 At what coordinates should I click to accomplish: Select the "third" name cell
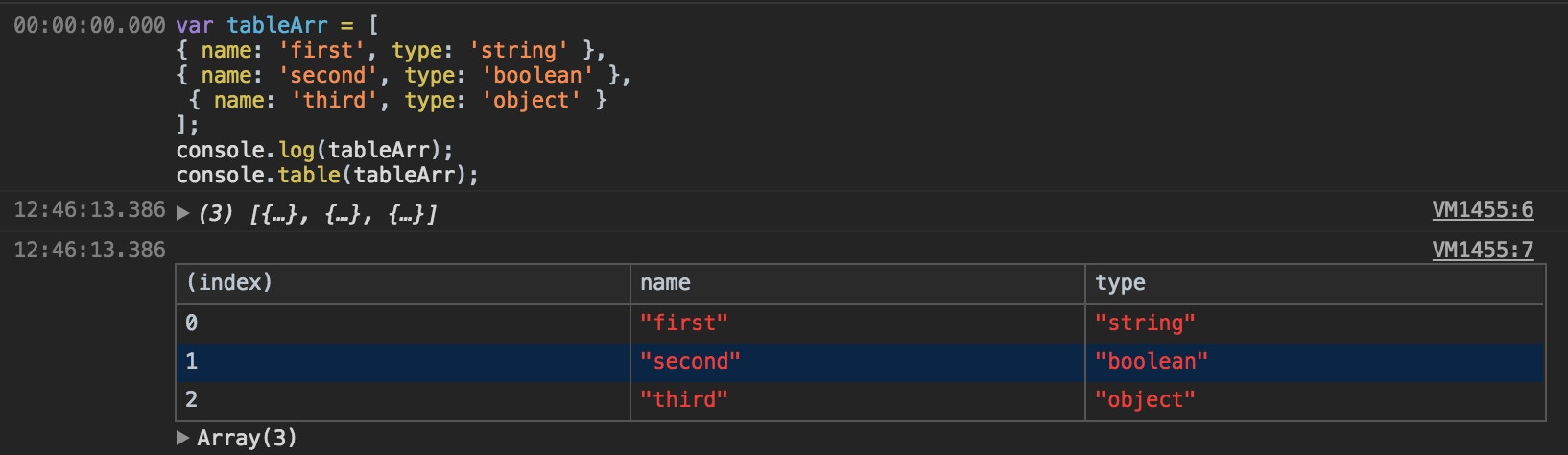[x=683, y=400]
